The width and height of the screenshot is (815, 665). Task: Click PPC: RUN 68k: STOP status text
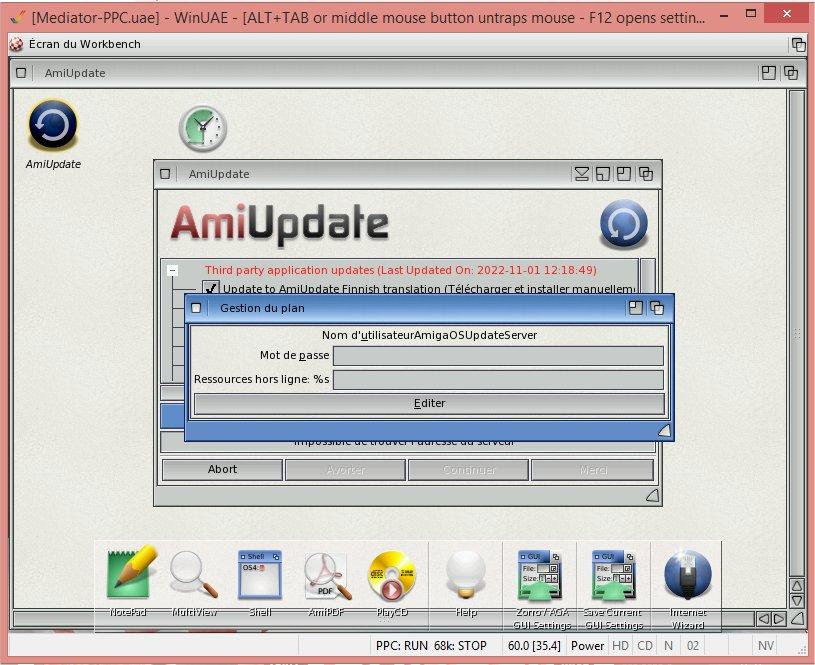click(x=431, y=646)
